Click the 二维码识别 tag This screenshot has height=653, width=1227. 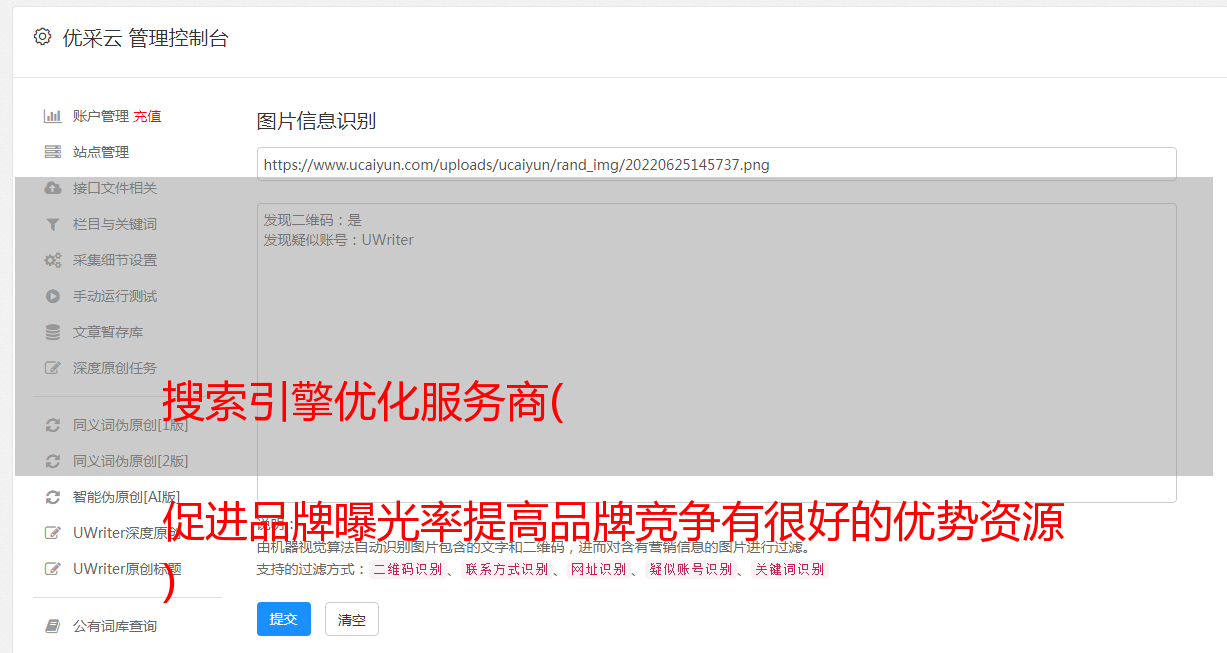point(407,569)
